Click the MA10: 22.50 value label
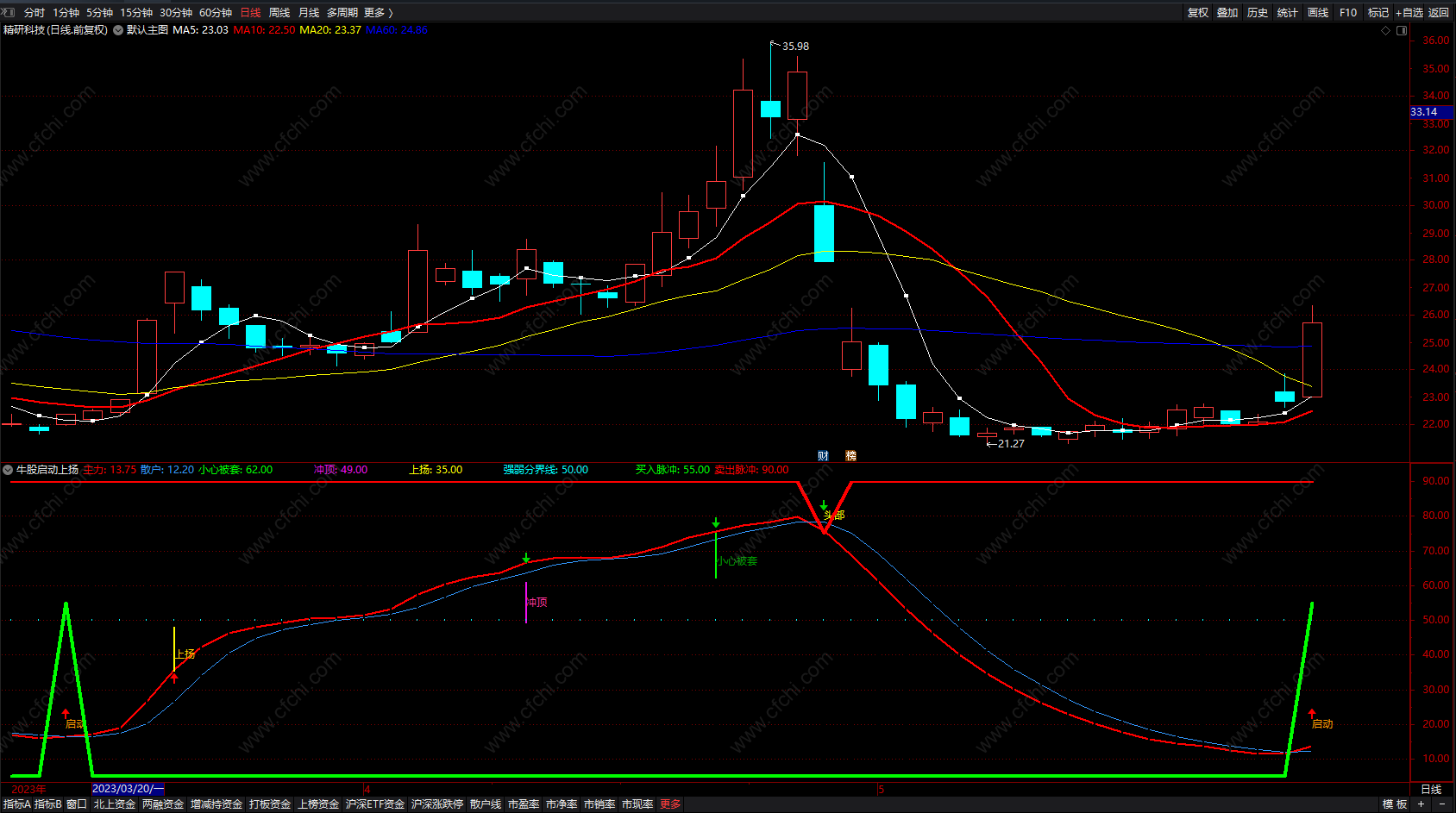1456x813 pixels. click(264, 30)
